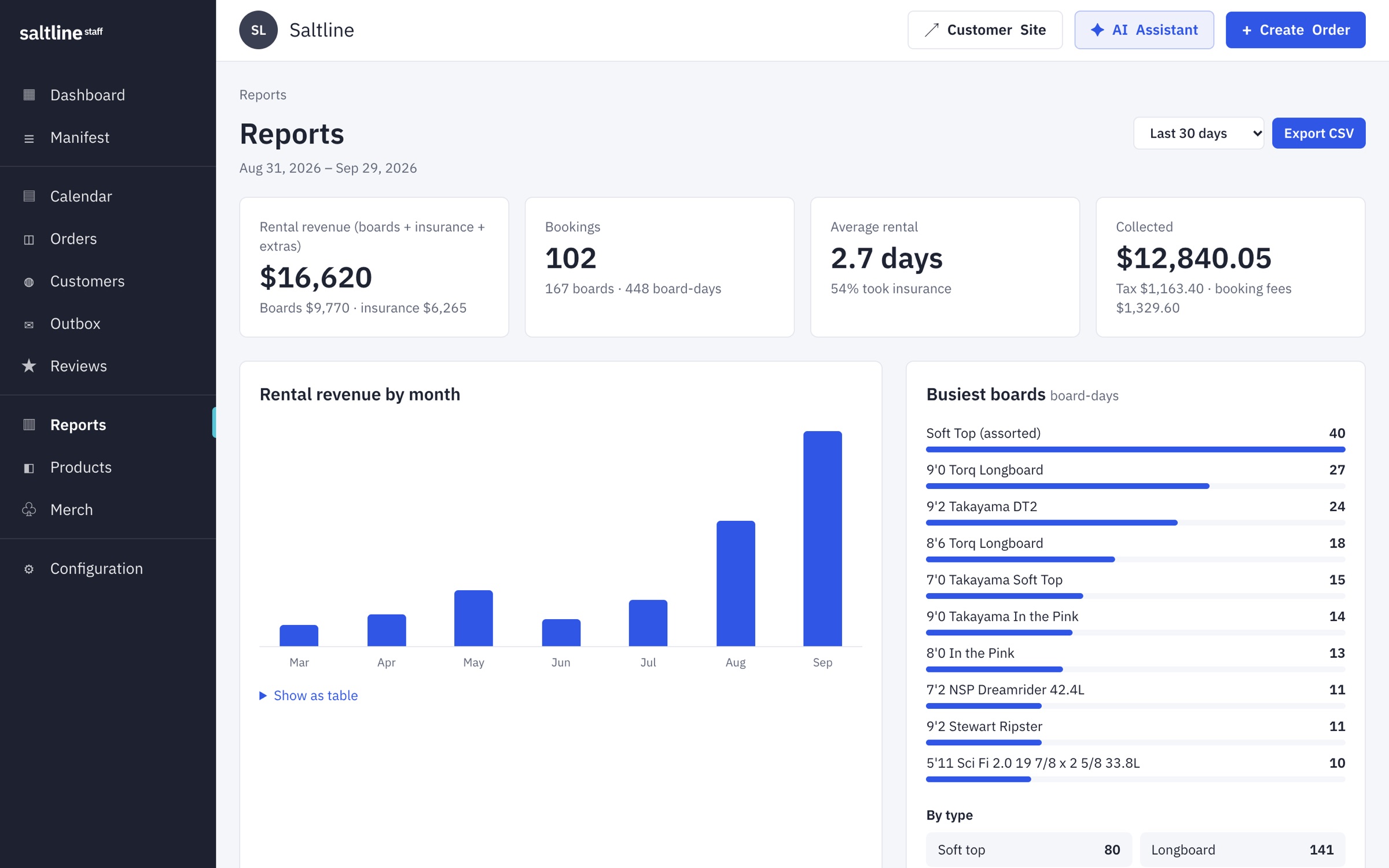Image resolution: width=1389 pixels, height=868 pixels.
Task: Click the Collected amount $12,840.05
Action: click(1193, 258)
